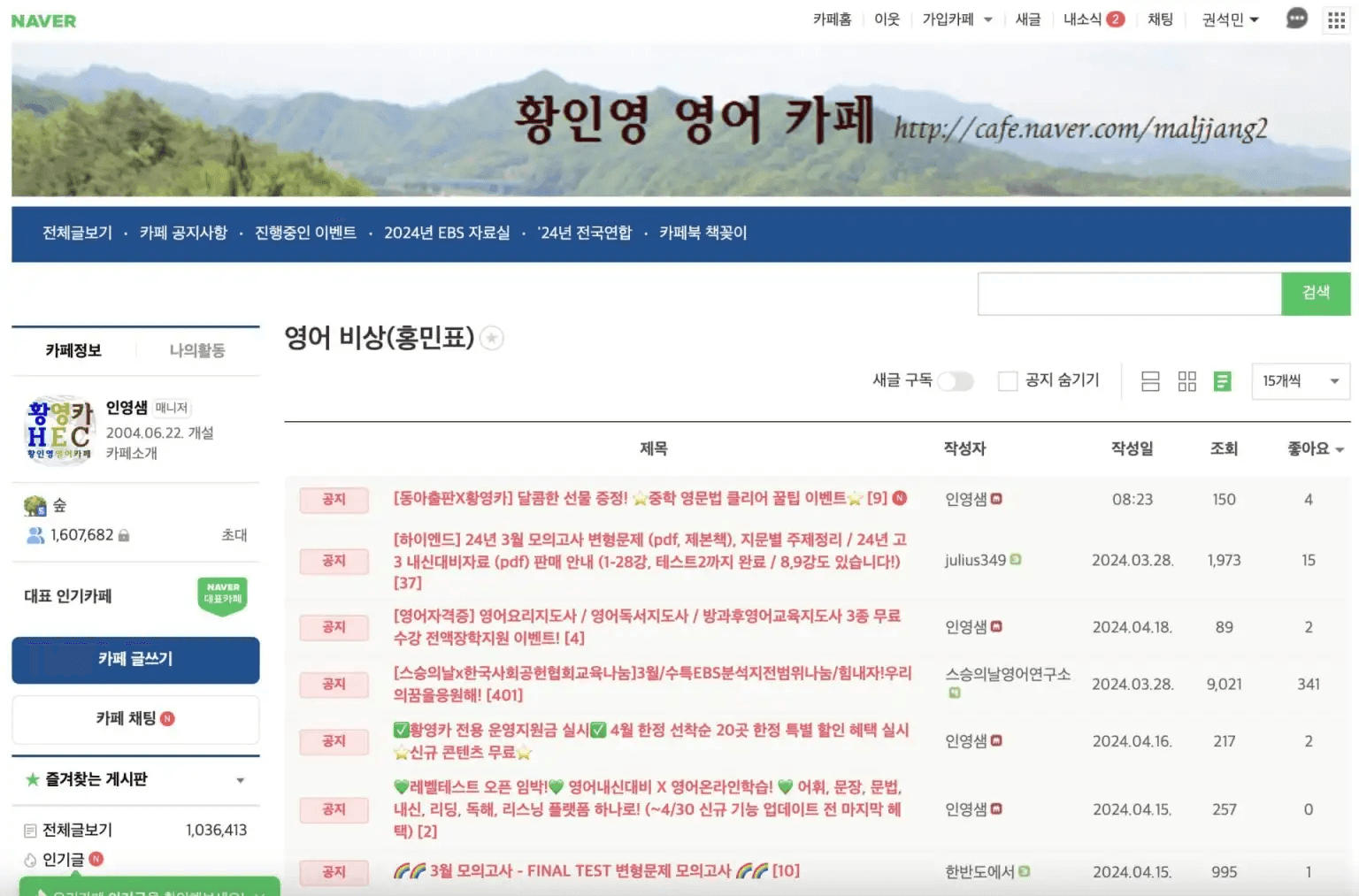Click the badge icon next to julius349
This screenshot has height=896, width=1359.
pos(1016,559)
